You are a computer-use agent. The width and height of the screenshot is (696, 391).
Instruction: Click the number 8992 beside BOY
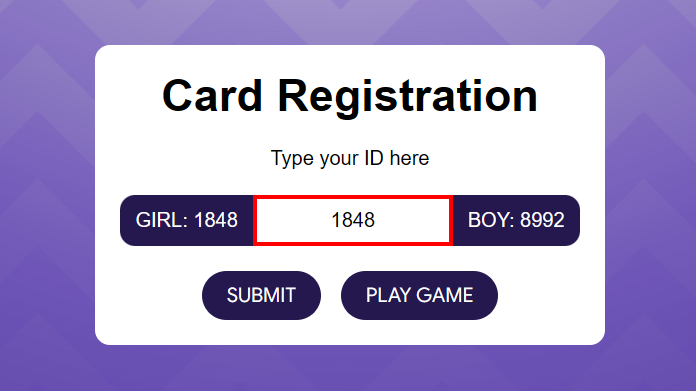pyautogui.click(x=542, y=220)
